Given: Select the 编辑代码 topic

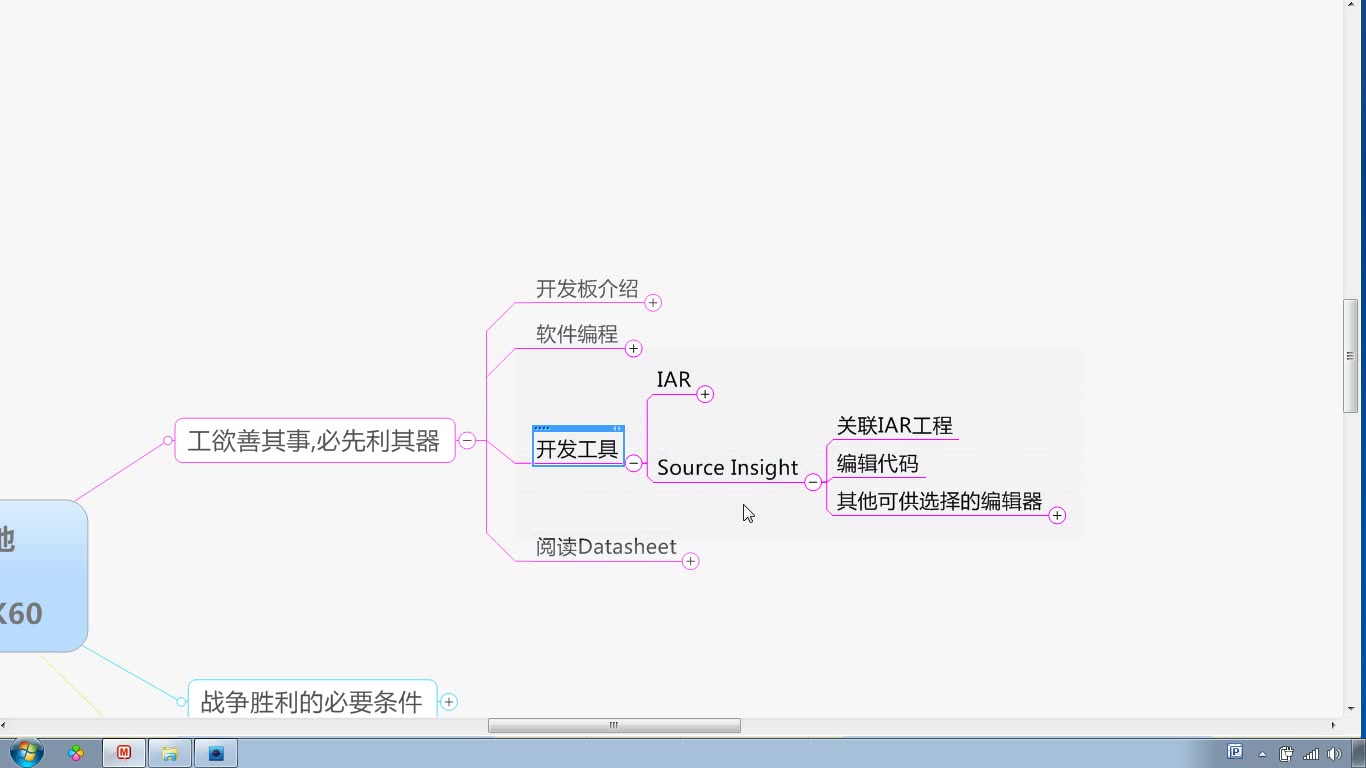Looking at the screenshot, I should [x=877, y=464].
